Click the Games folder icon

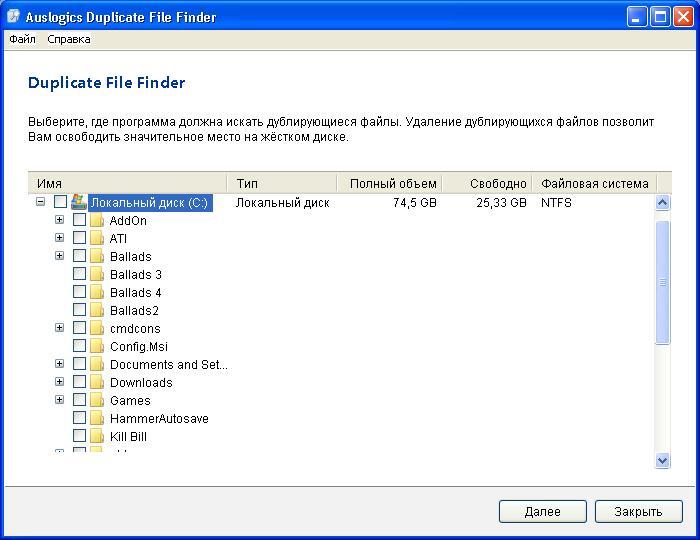[97, 400]
